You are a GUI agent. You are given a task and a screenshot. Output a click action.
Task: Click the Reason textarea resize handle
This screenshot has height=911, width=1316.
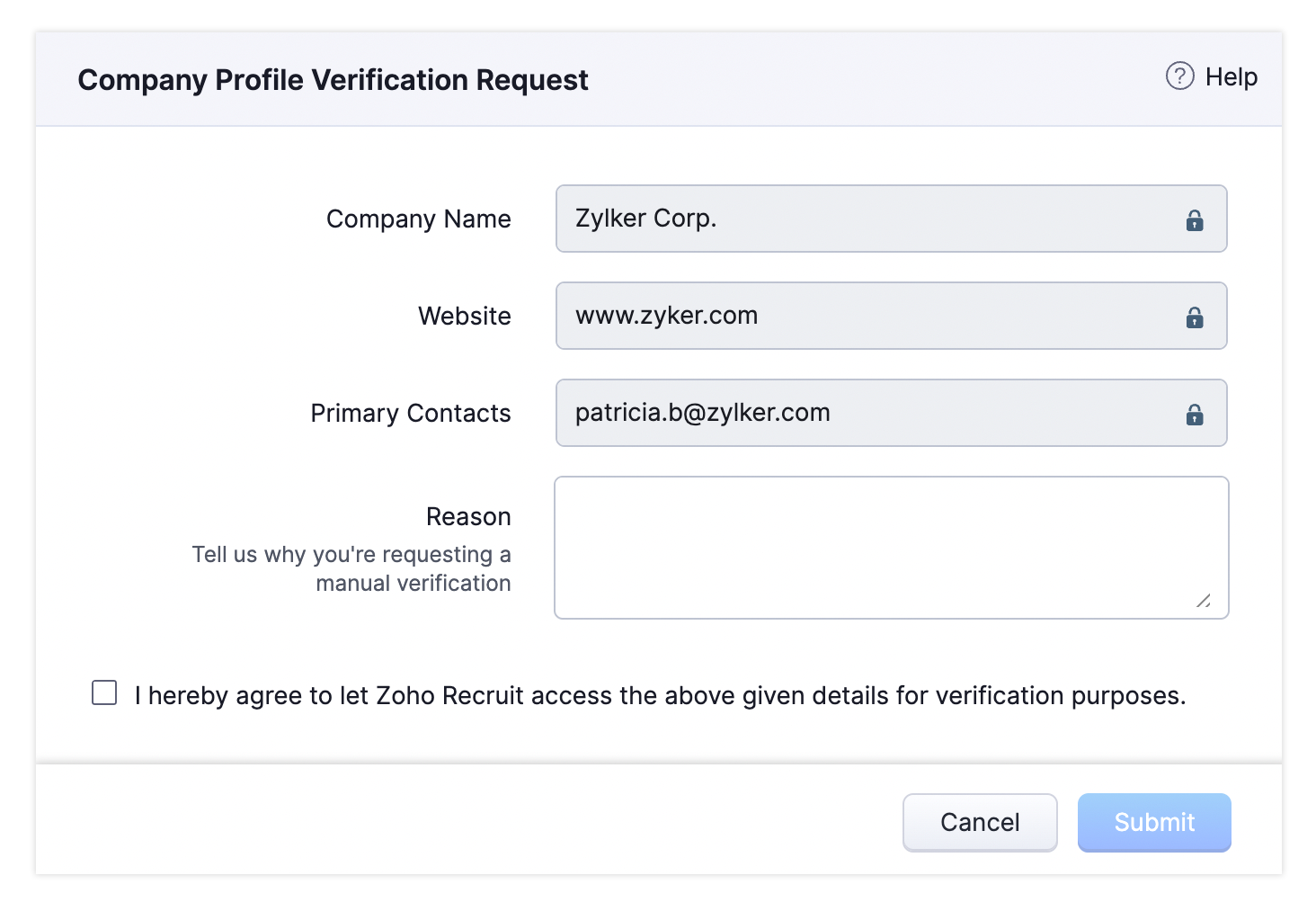(1204, 601)
